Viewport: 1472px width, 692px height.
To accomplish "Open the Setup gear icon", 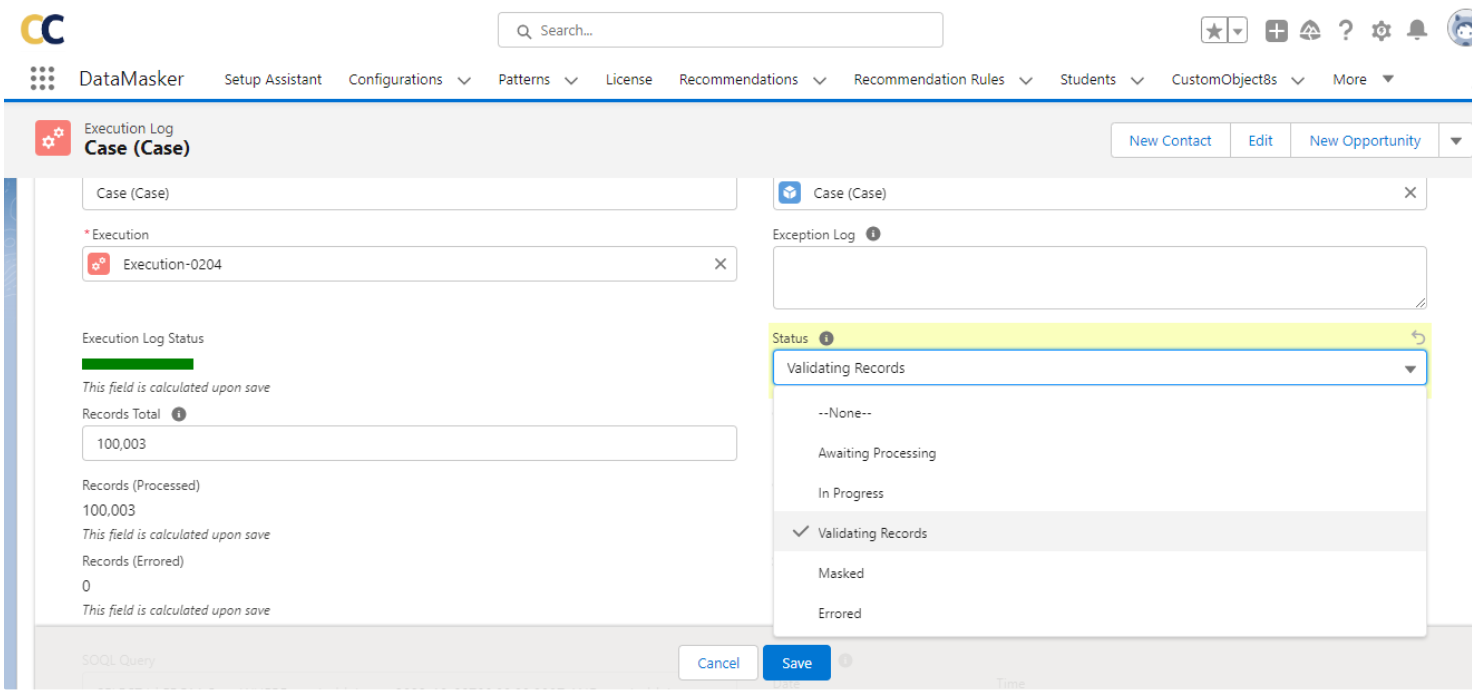I will [x=1381, y=31].
